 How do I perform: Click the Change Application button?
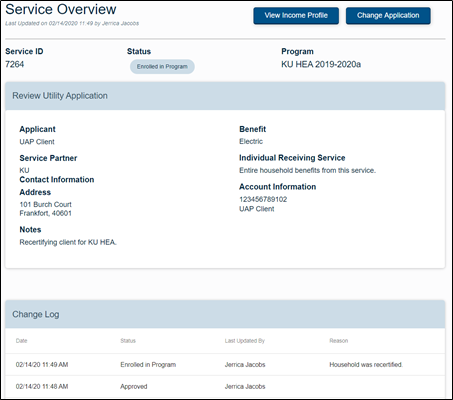[388, 16]
